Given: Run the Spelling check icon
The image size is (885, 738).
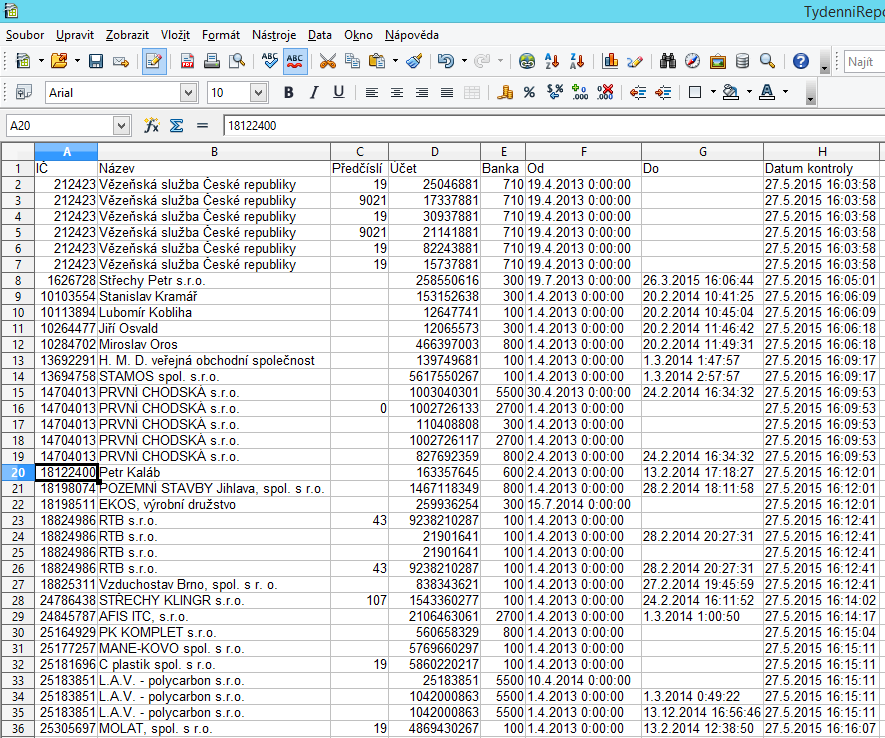Looking at the screenshot, I should click(270, 60).
